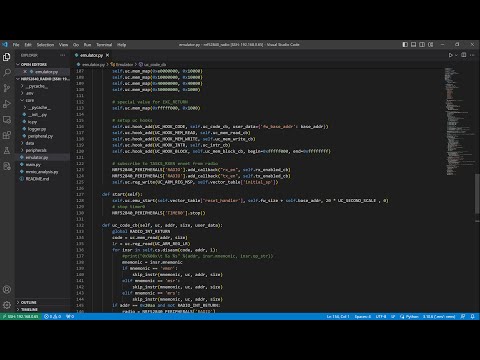Open the run options dropdown arrow

(456, 55)
